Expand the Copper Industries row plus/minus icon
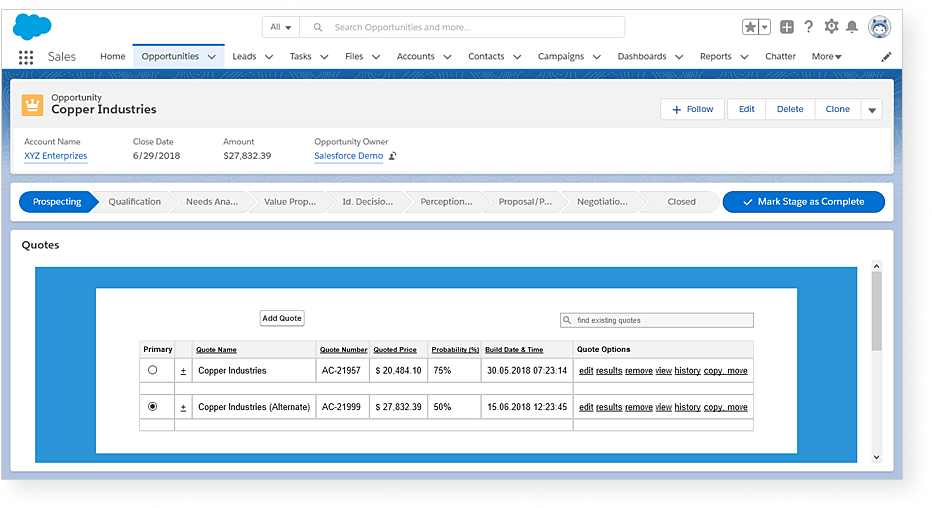This screenshot has height=508, width=932. click(x=183, y=371)
